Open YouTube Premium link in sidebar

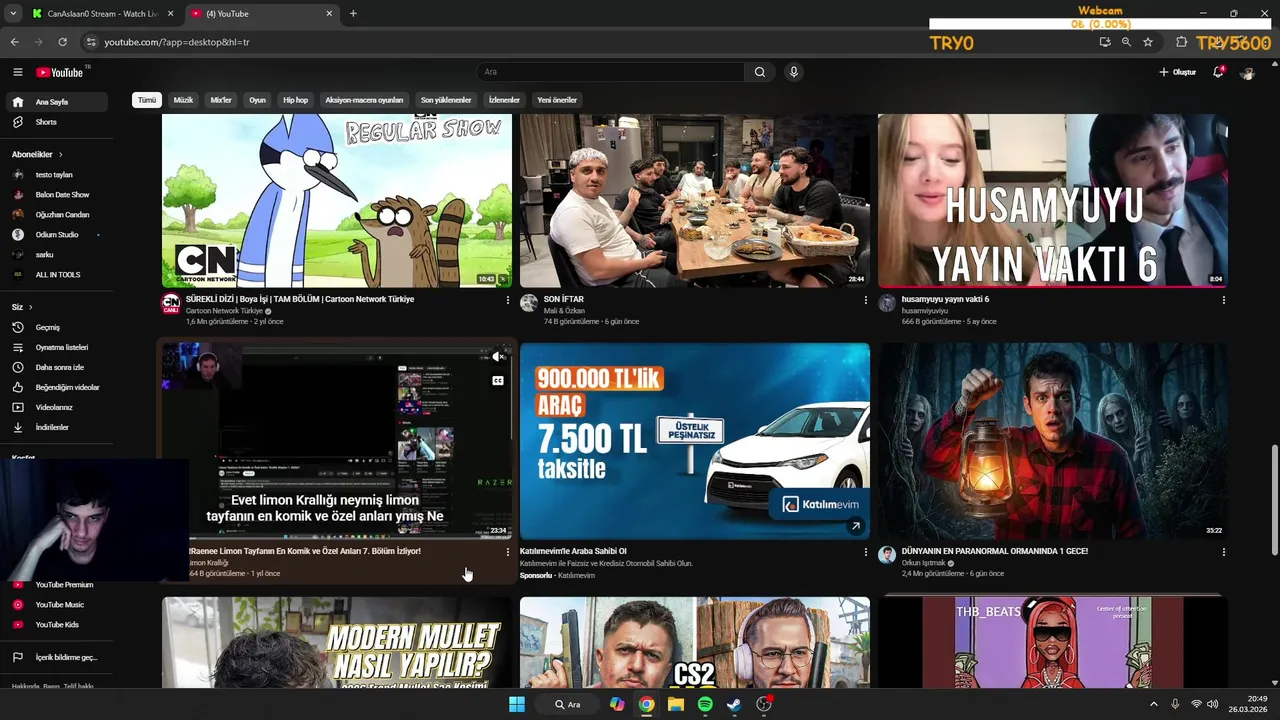click(58, 584)
